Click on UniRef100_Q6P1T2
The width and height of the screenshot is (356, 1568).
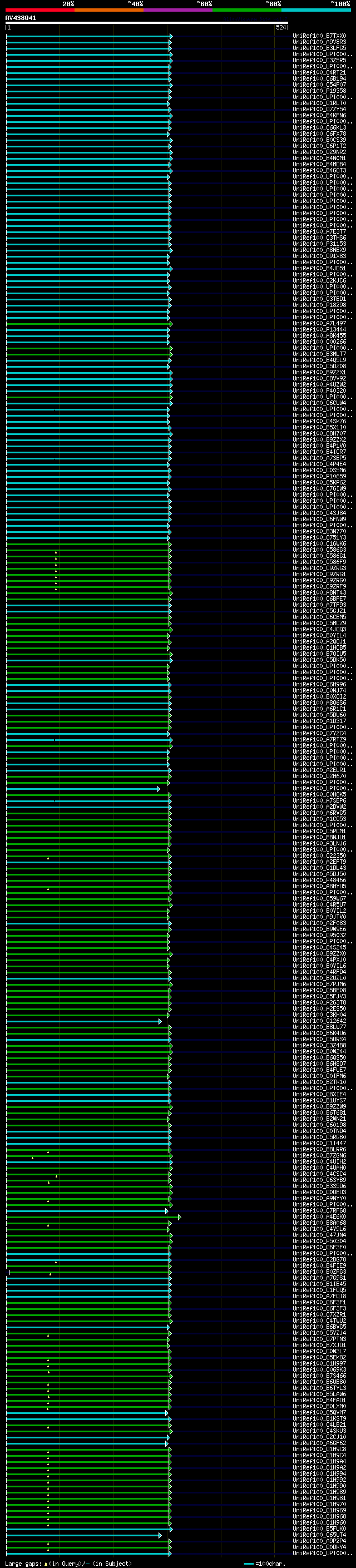click(319, 146)
